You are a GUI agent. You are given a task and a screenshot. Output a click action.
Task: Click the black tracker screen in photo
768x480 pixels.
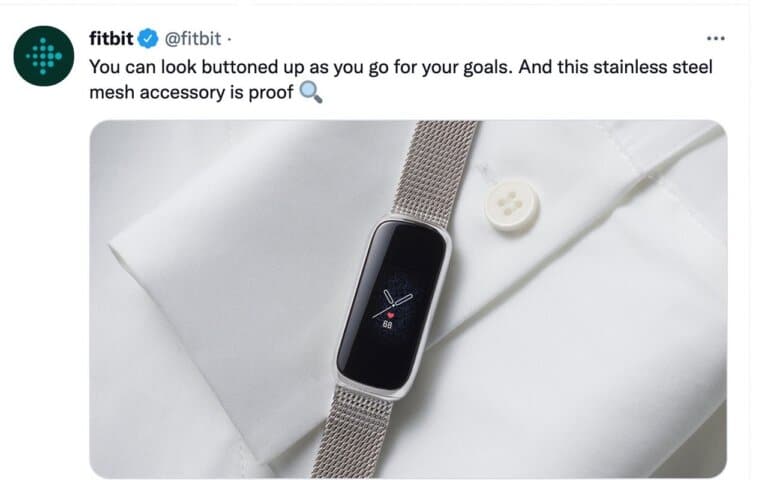point(393,305)
